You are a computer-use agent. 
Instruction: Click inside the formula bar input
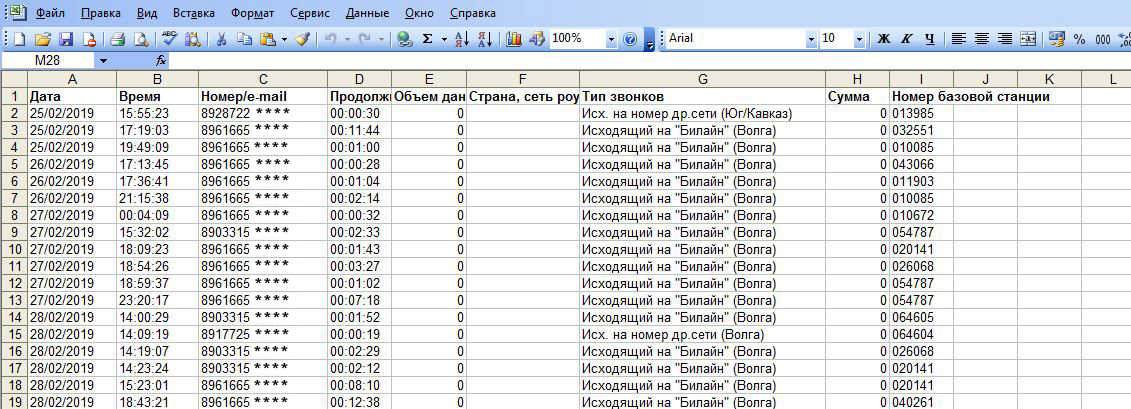coord(649,61)
